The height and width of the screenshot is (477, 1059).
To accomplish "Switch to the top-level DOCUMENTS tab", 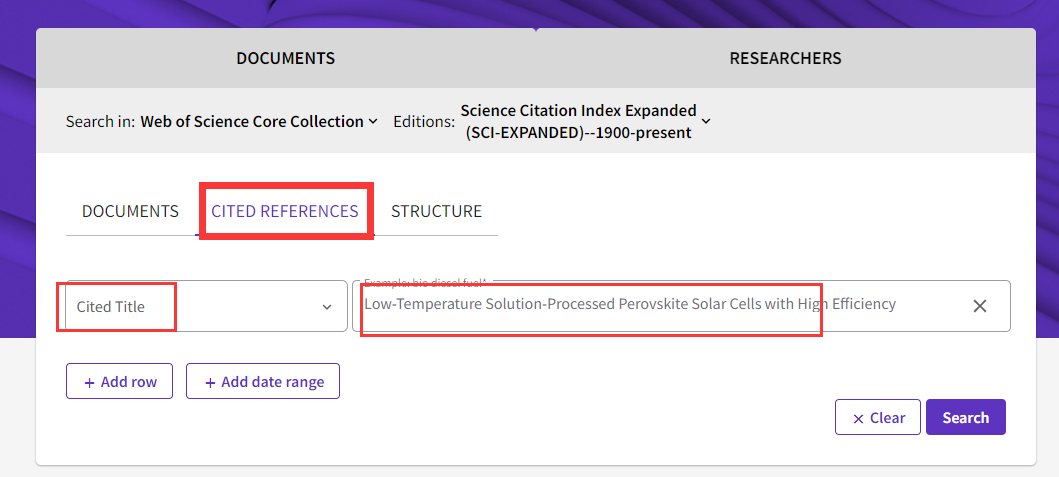I will tap(285, 58).
